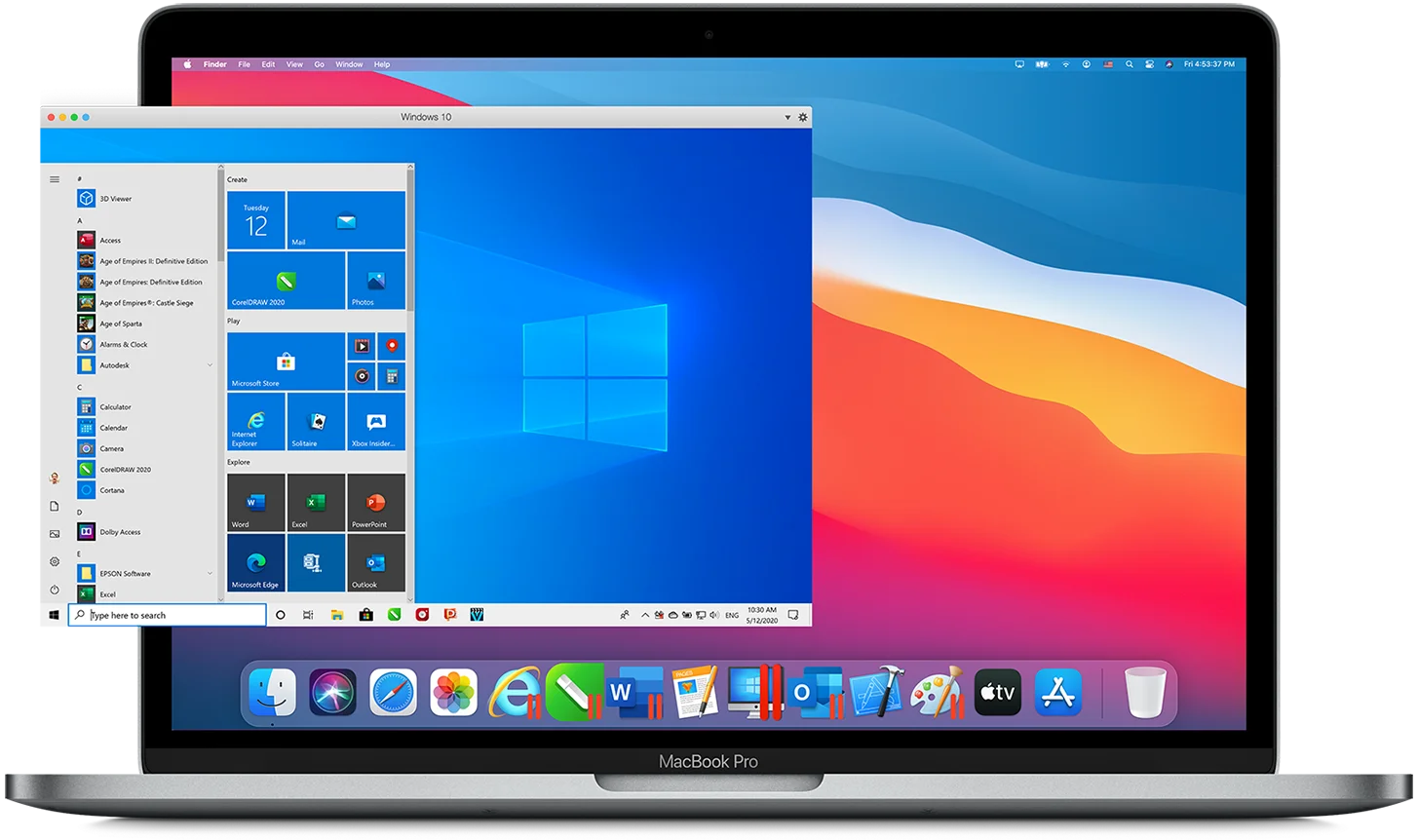The width and height of the screenshot is (1418, 840).
Task: Open the Window menu in the menu bar
Action: point(349,64)
